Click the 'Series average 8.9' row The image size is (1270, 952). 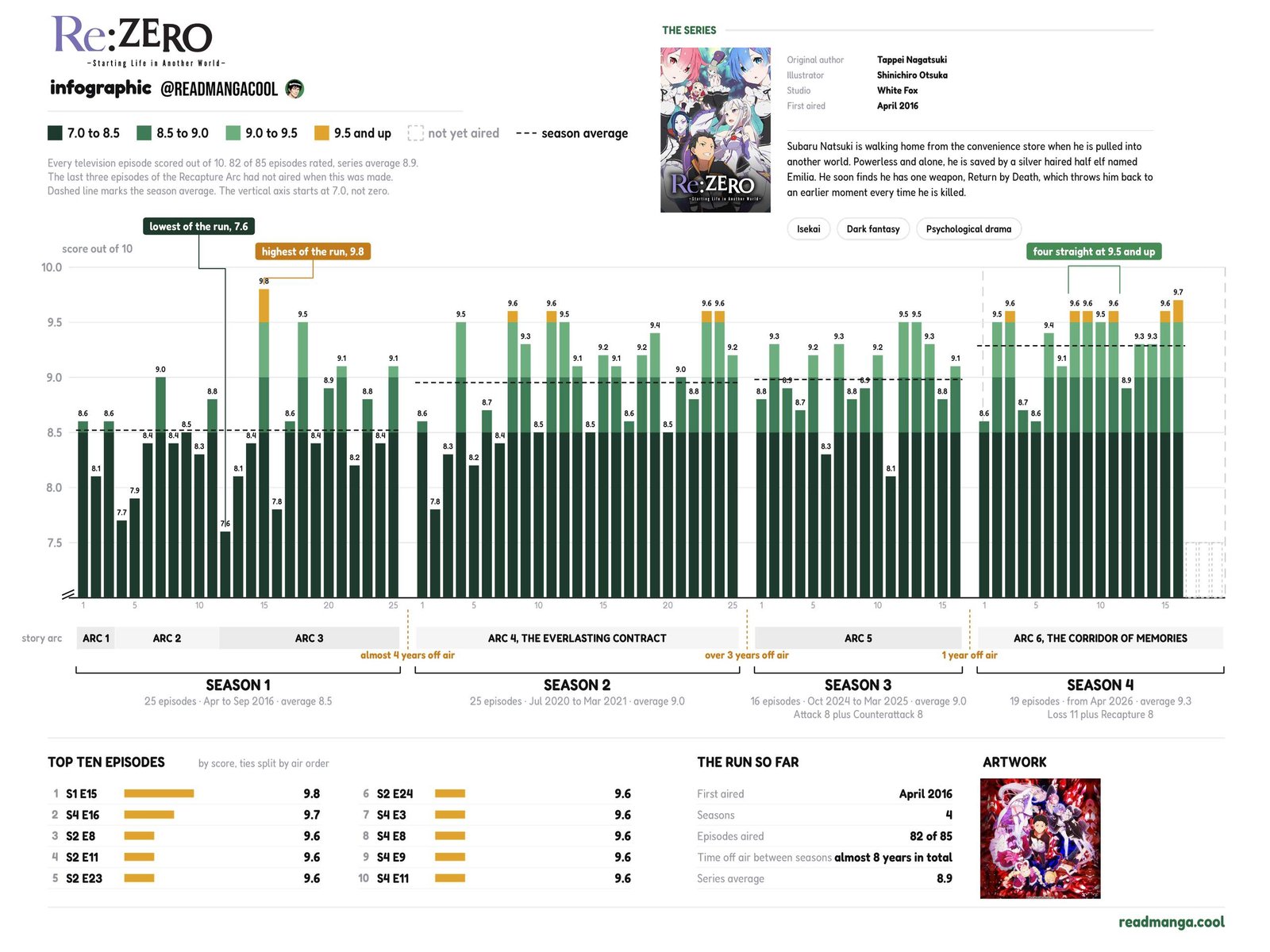[x=825, y=878]
